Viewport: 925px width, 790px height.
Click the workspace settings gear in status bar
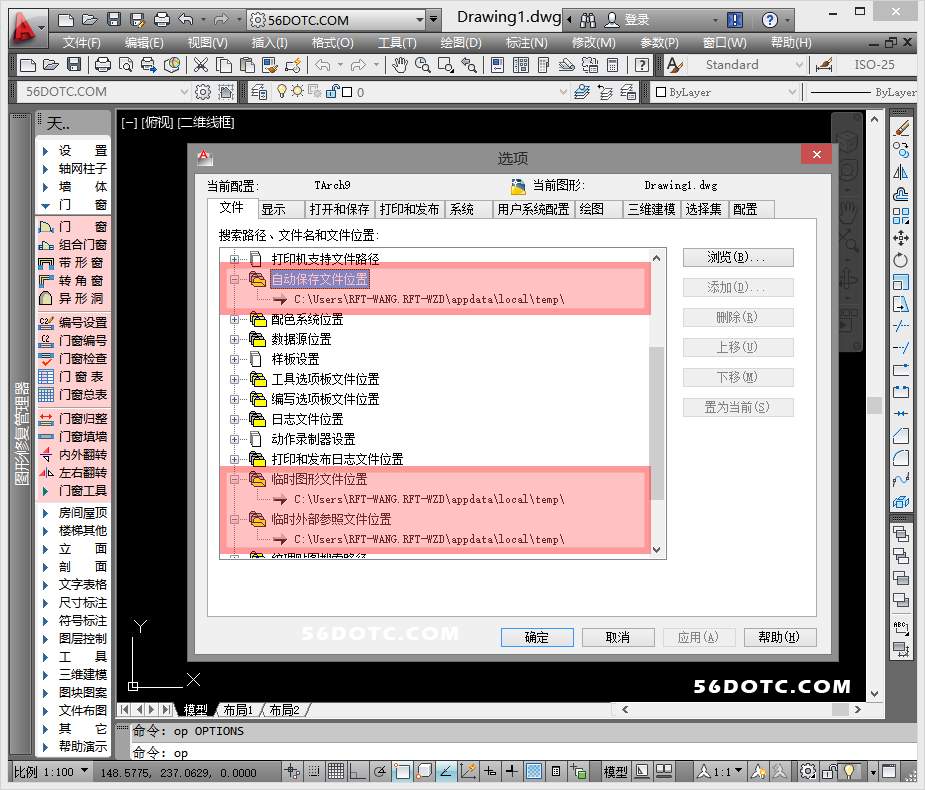click(x=807, y=771)
